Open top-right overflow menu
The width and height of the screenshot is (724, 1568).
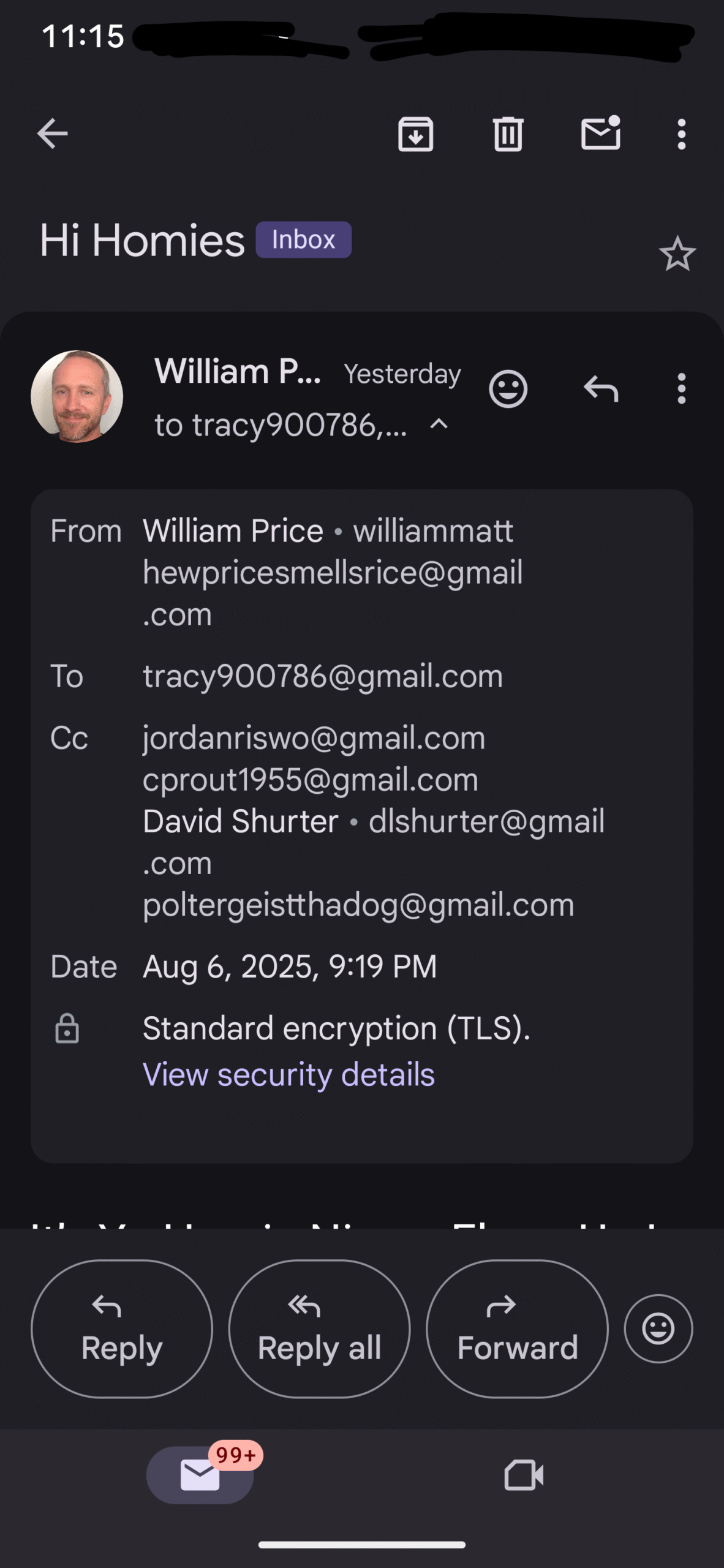[x=681, y=134]
